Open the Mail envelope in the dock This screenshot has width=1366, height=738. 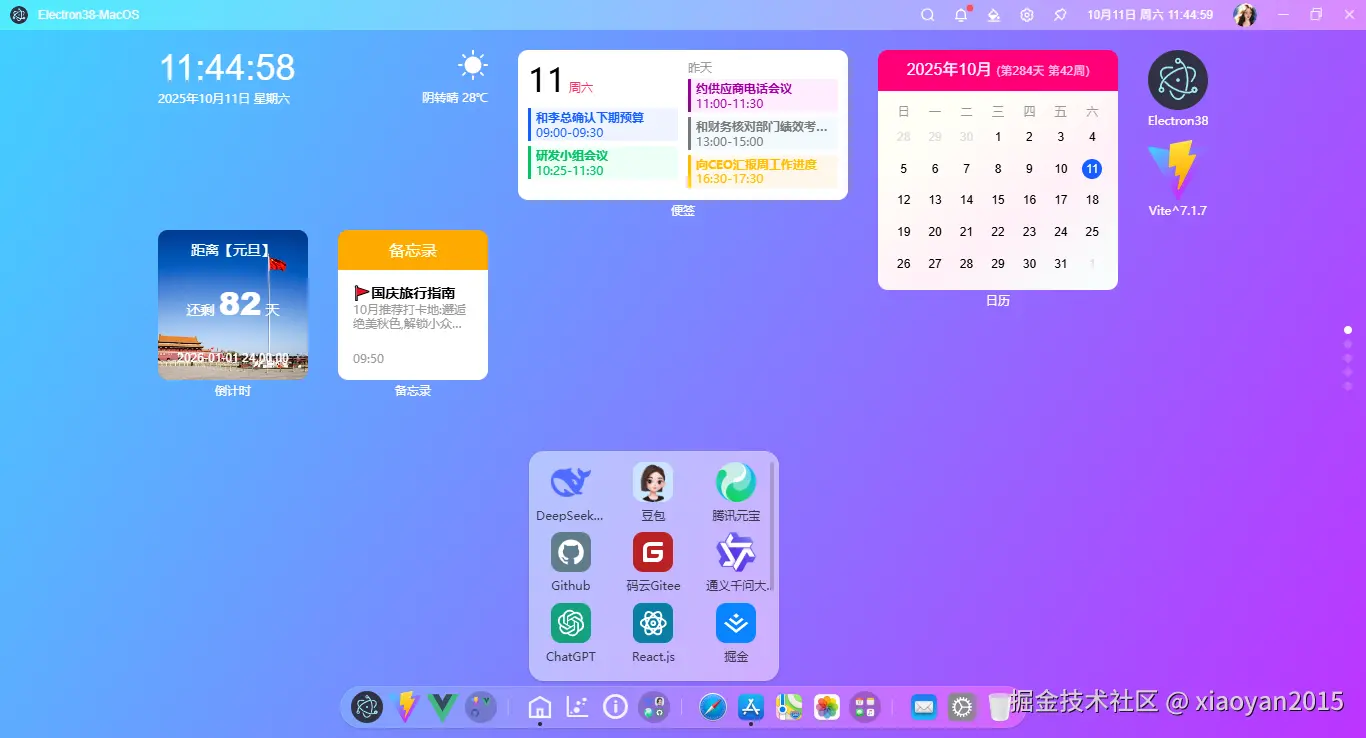924,707
